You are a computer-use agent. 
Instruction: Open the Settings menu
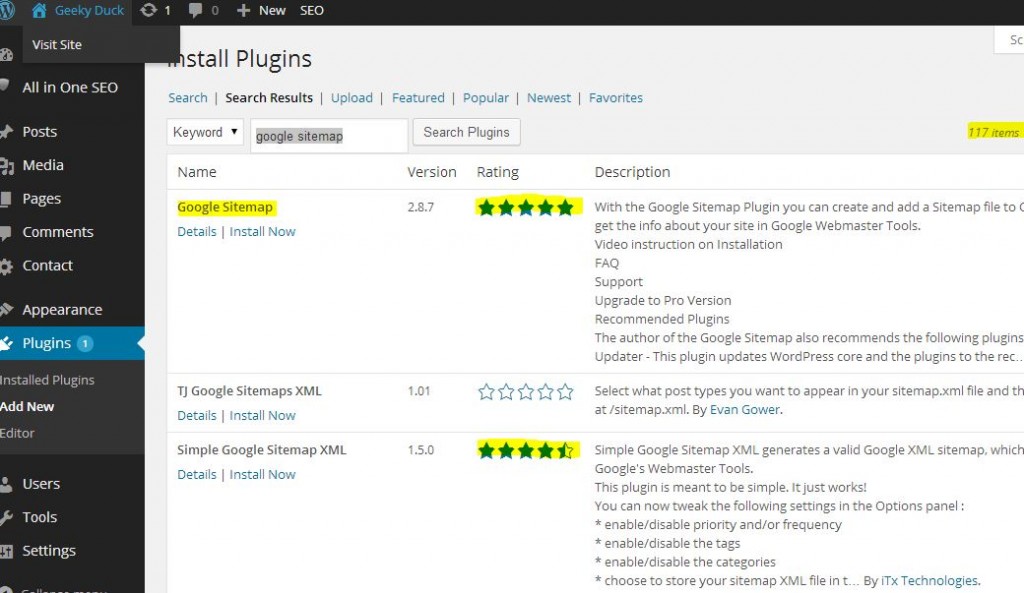(x=49, y=551)
